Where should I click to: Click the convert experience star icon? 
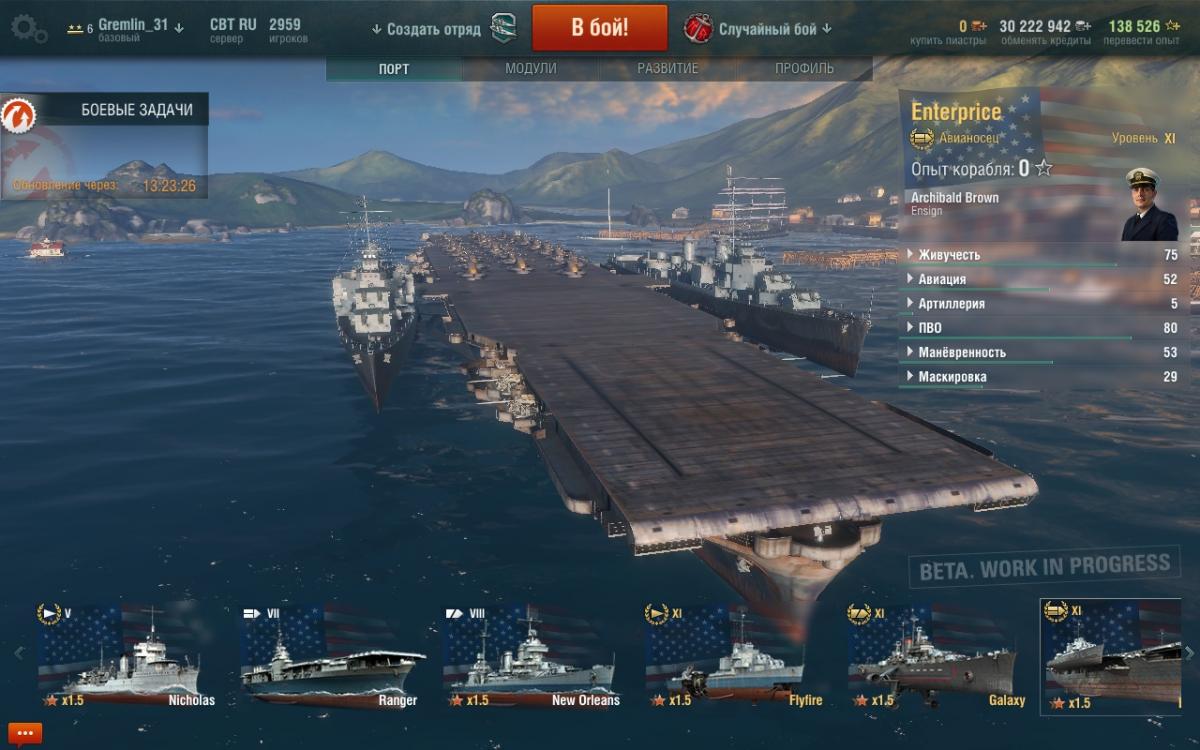coord(1172,27)
